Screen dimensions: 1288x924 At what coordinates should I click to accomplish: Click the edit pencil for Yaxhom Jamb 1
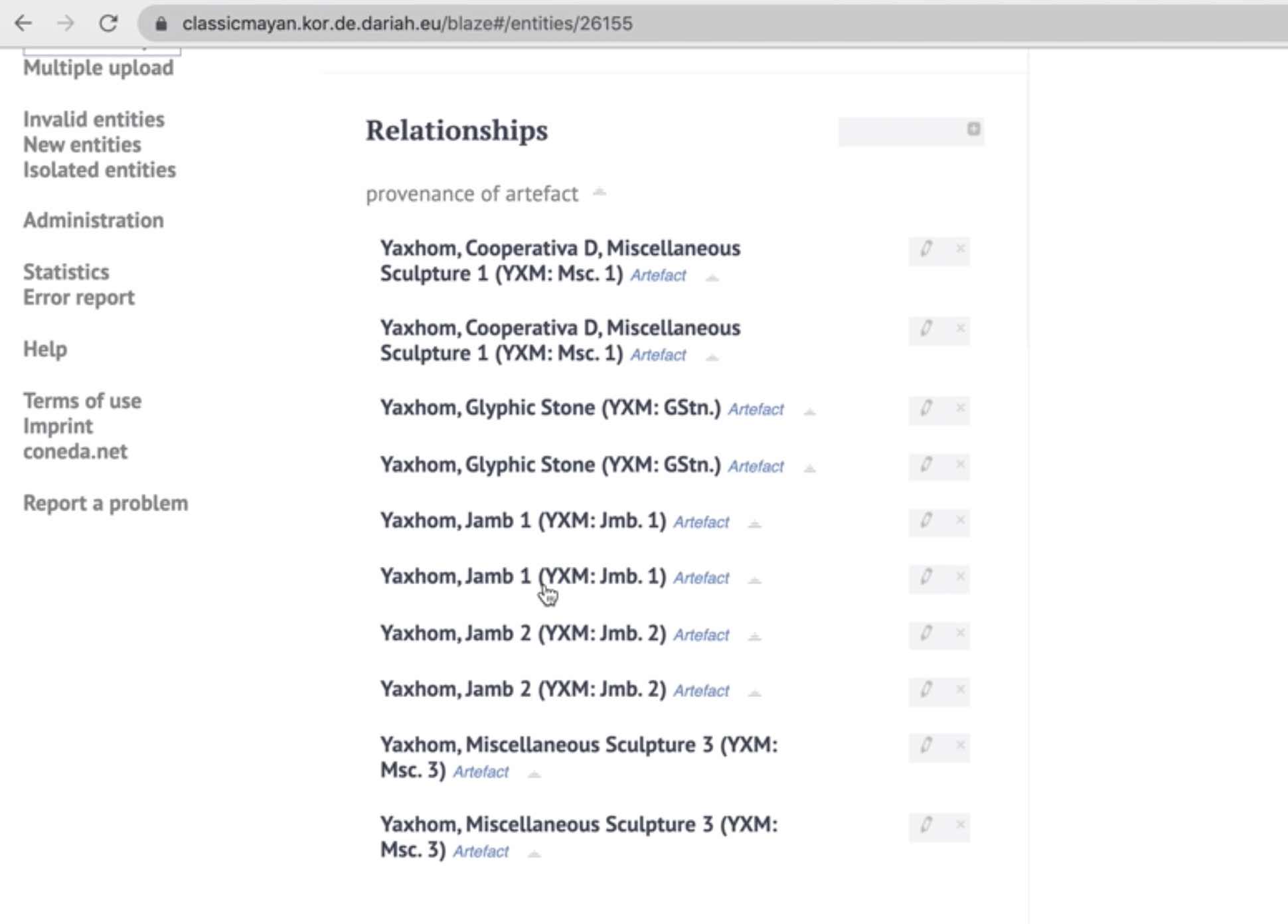pyautogui.click(x=927, y=523)
